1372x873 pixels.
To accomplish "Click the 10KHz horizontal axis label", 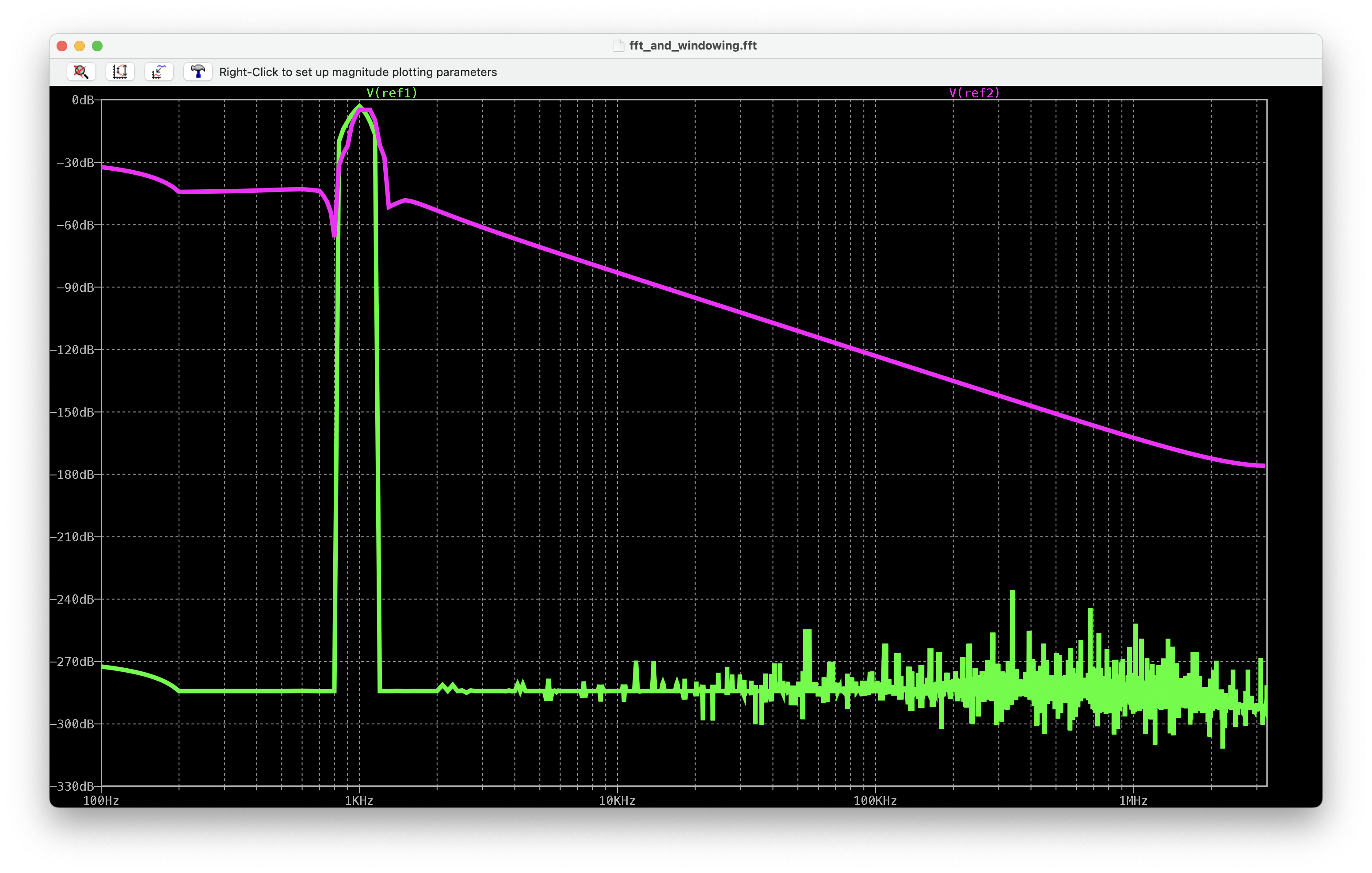I will (x=617, y=800).
